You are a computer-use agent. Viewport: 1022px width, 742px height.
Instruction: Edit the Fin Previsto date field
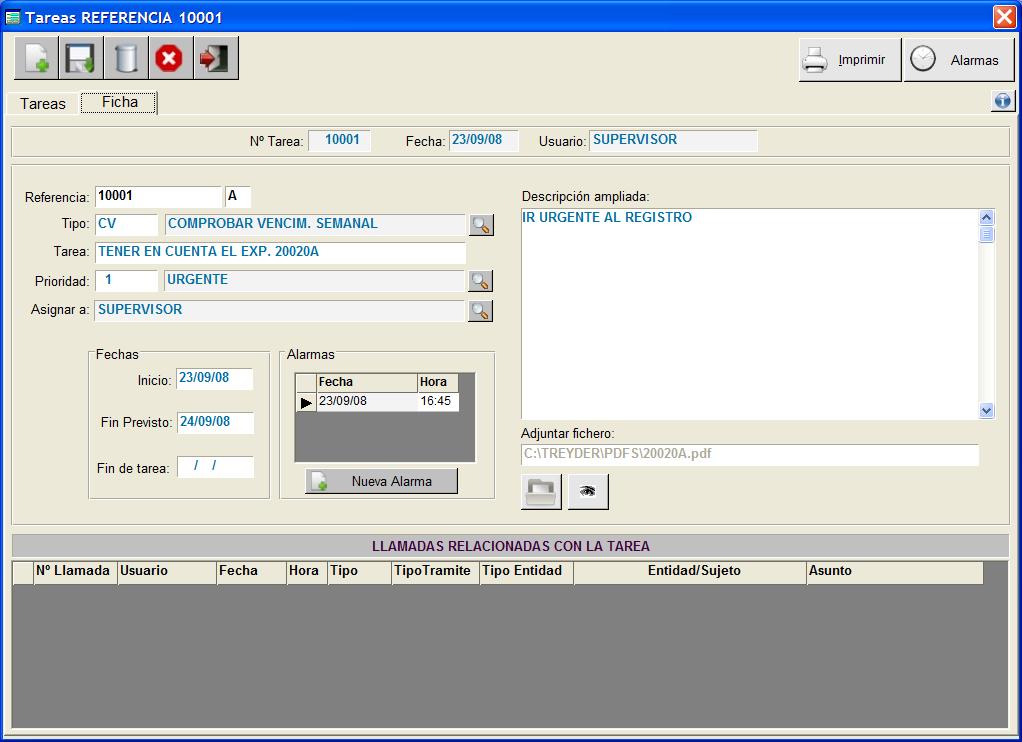click(x=215, y=423)
